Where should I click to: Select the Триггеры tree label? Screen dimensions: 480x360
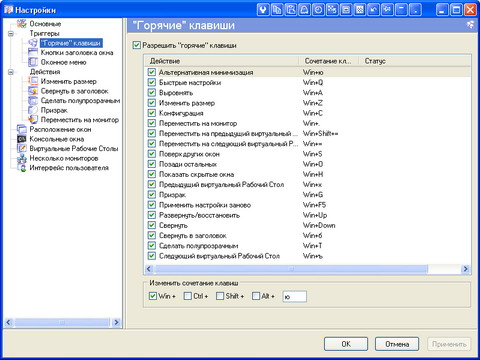click(44, 33)
